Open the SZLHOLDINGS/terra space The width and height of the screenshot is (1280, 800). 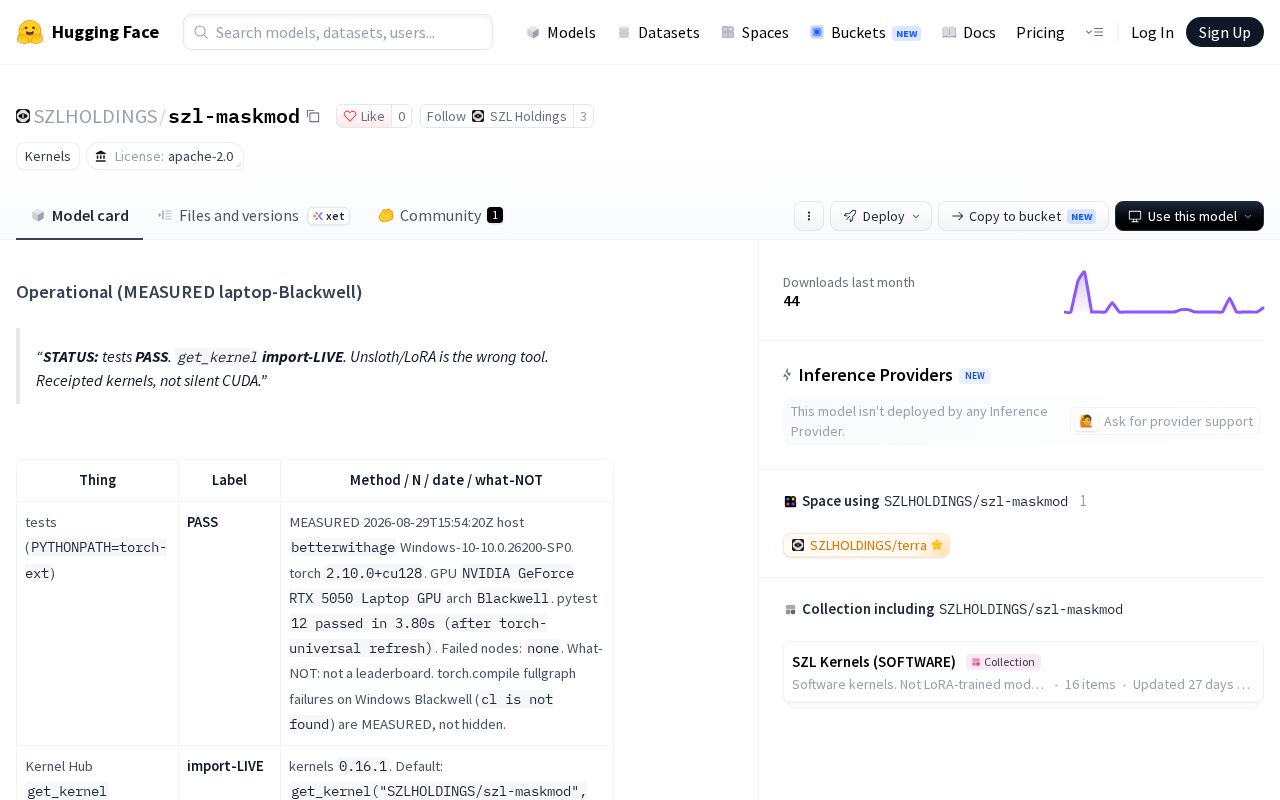coord(866,545)
